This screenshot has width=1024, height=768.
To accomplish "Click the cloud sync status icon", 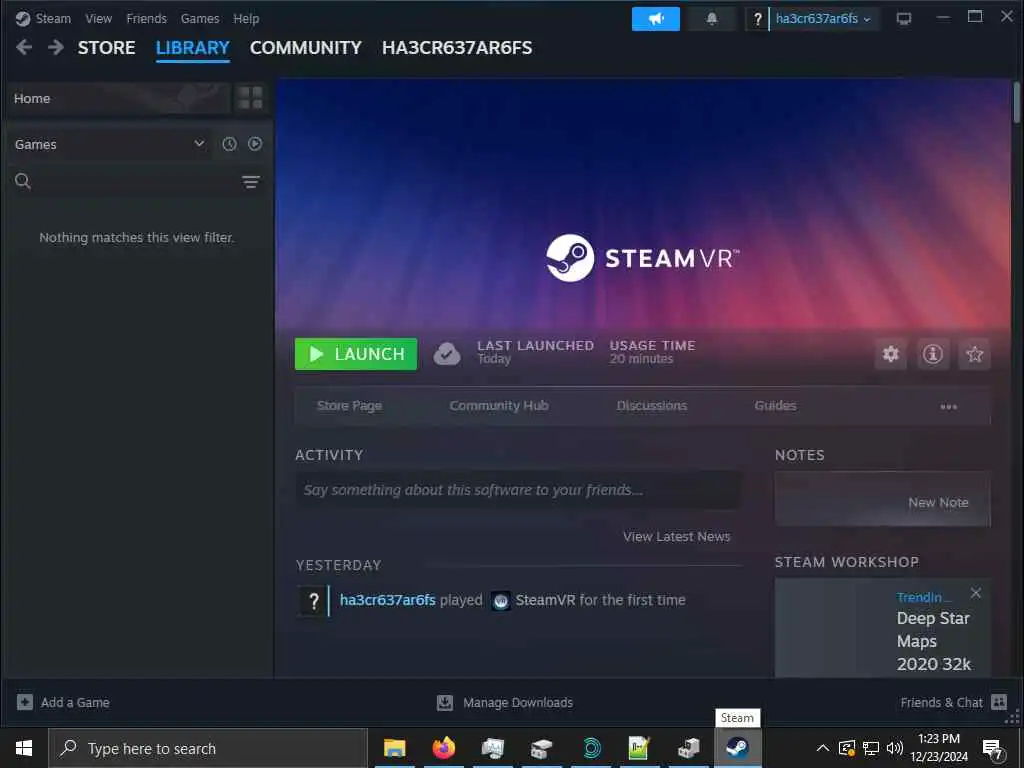I will [x=447, y=354].
